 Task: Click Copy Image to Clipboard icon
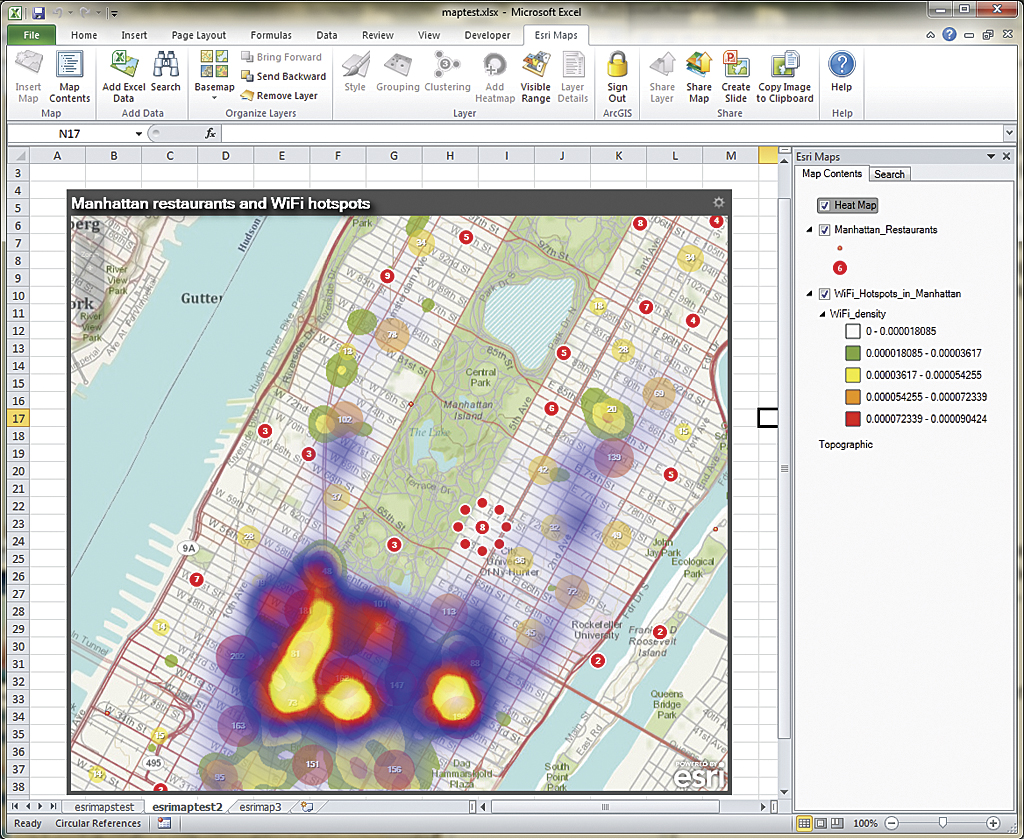point(784,77)
